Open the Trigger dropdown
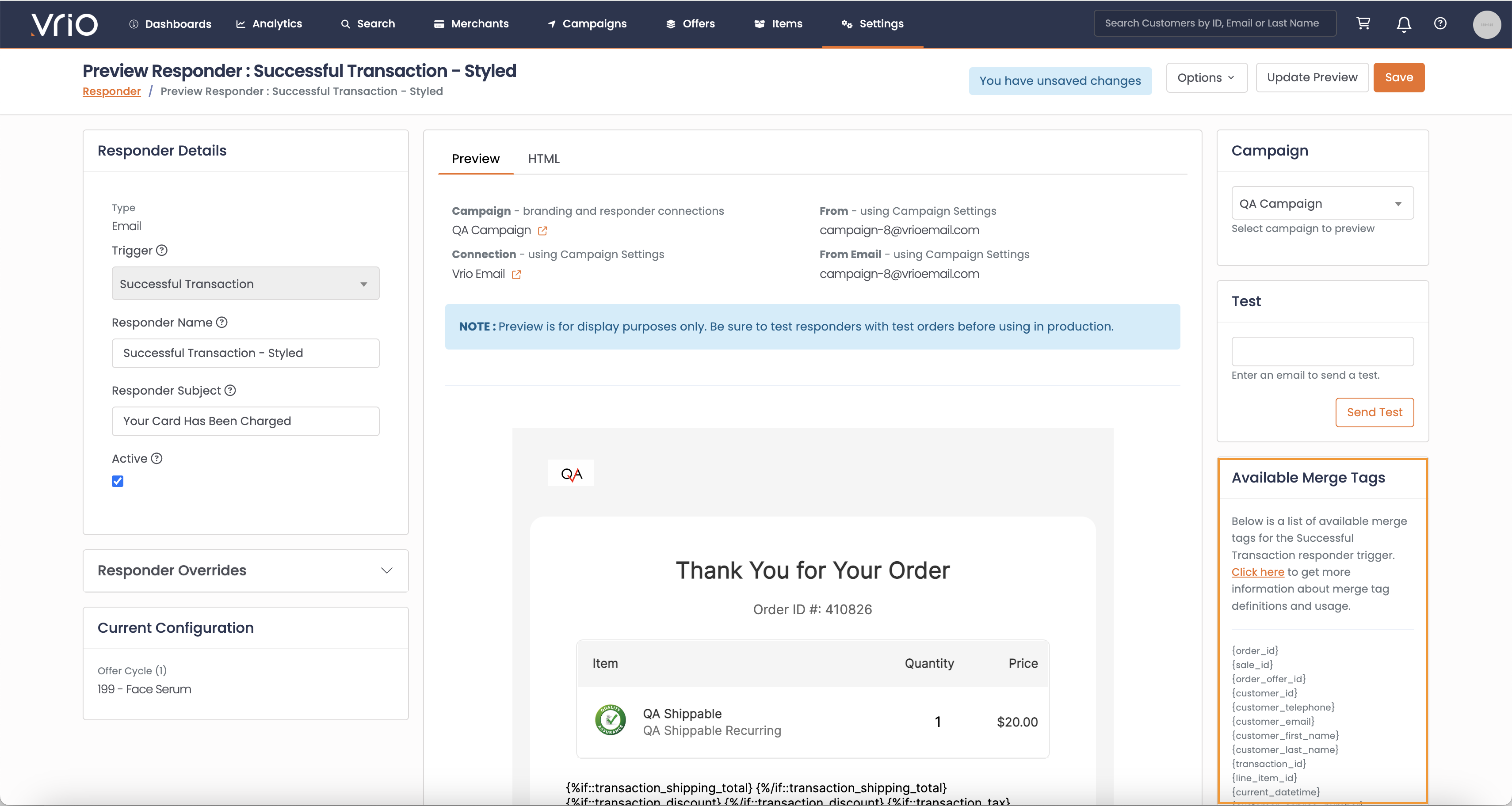This screenshot has width=1512, height=806. click(245, 284)
